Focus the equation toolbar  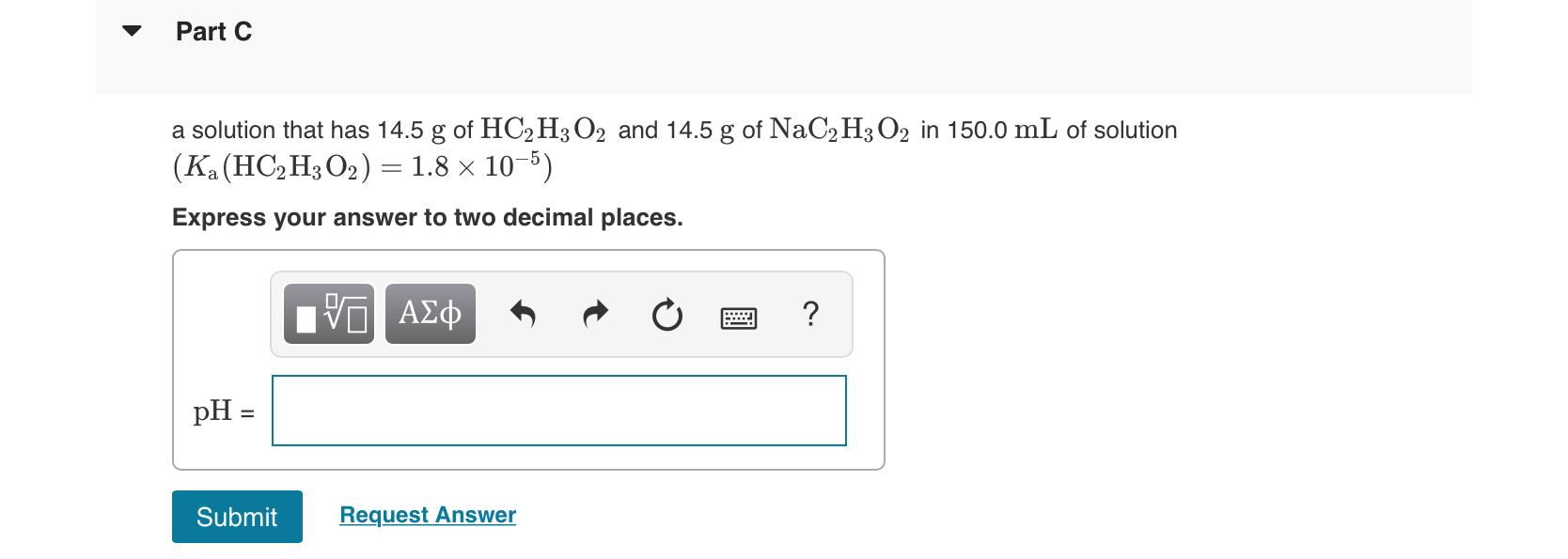pos(560,314)
